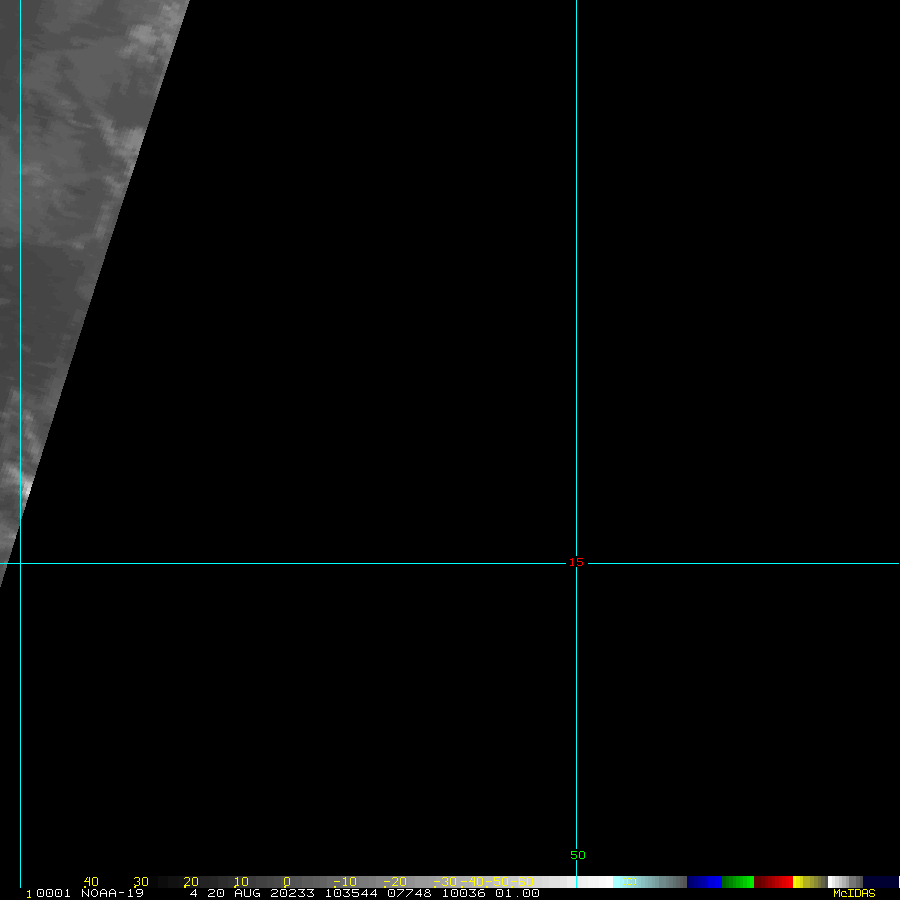Click the light cyan segment of the color scale
Viewport: 900px width, 900px height.
point(628,882)
